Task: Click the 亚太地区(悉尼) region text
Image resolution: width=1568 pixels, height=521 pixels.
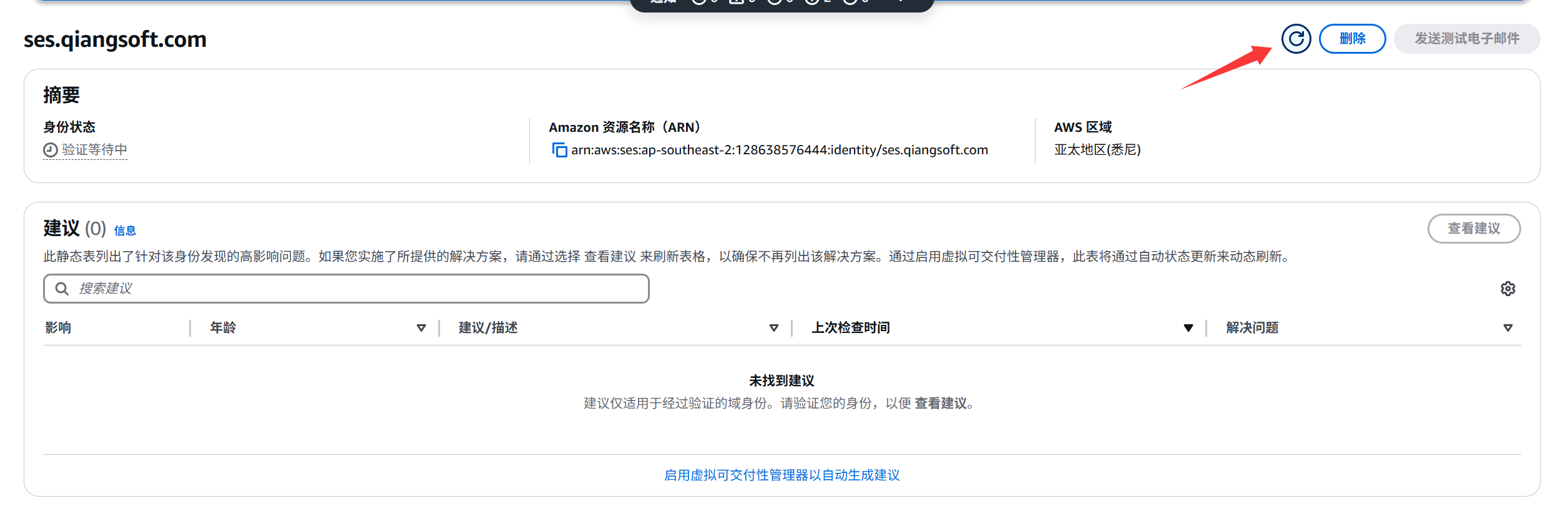Action: tap(1097, 150)
